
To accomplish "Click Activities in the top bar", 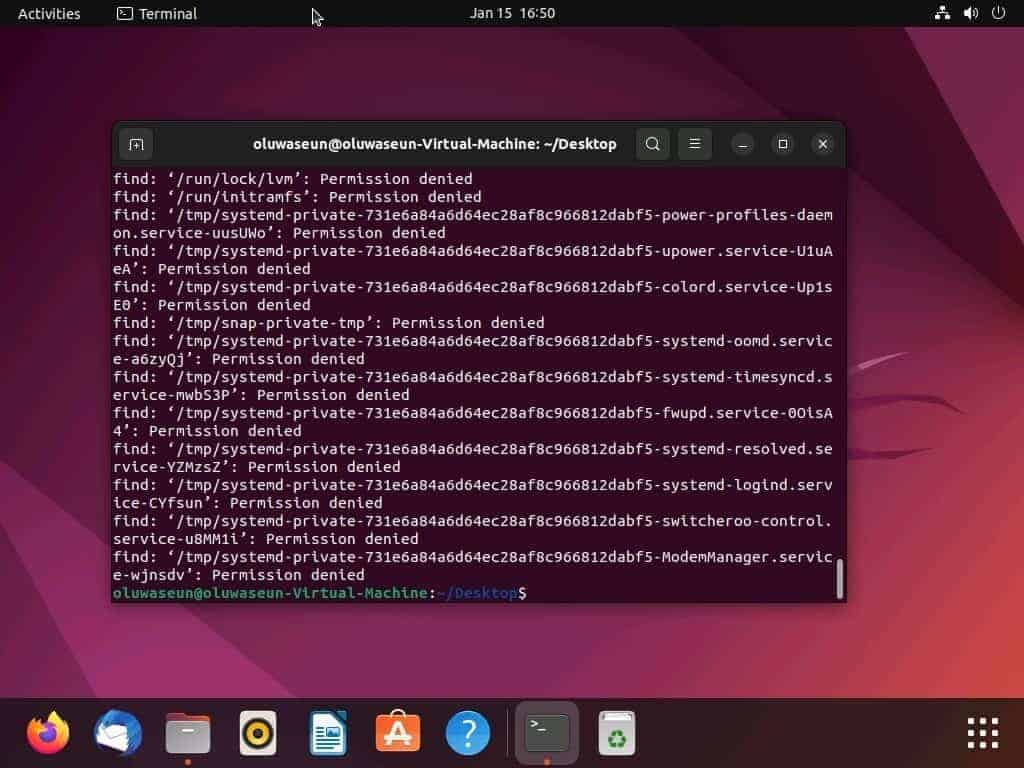I will 48,13.
